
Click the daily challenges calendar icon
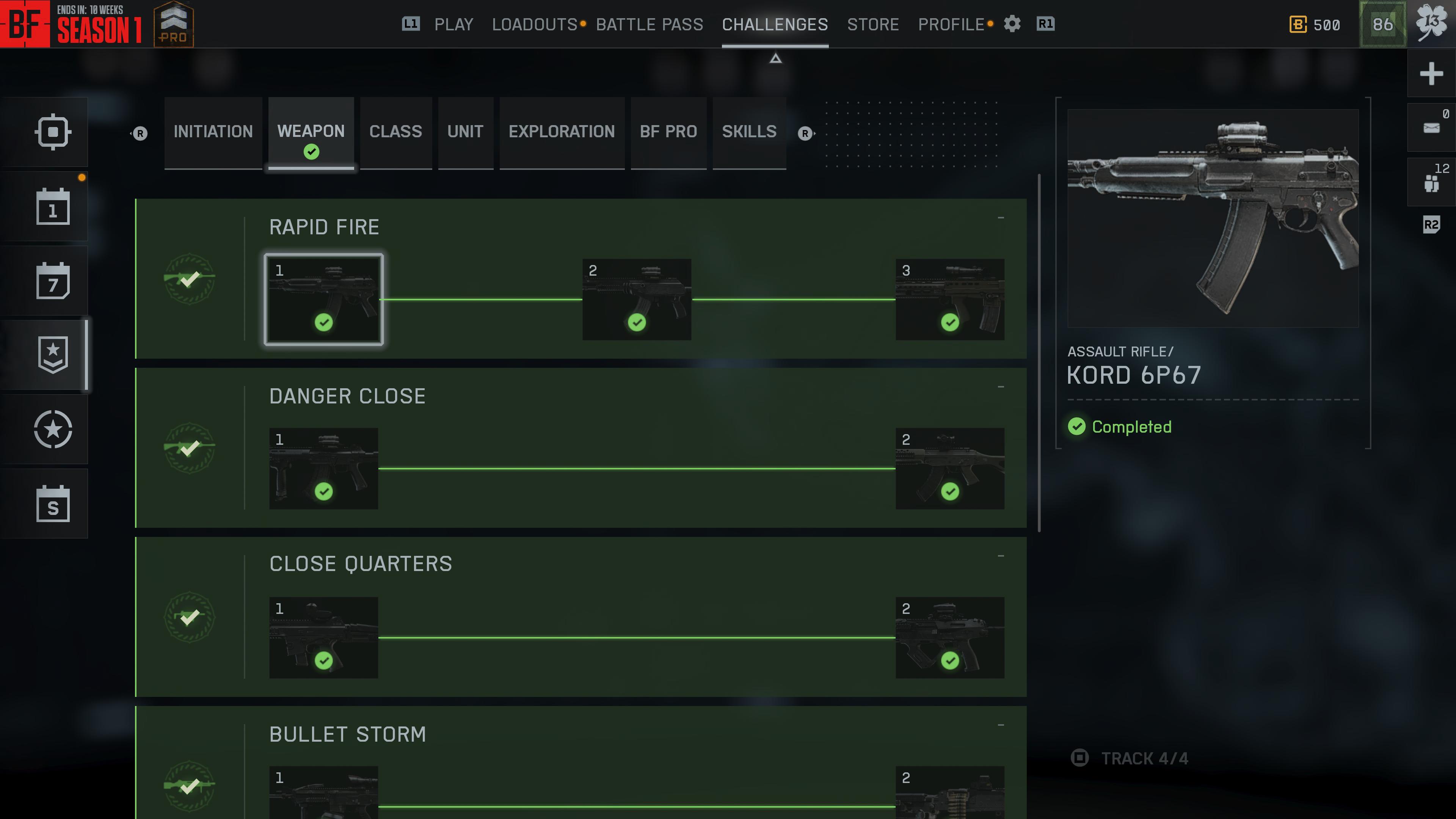[53, 207]
